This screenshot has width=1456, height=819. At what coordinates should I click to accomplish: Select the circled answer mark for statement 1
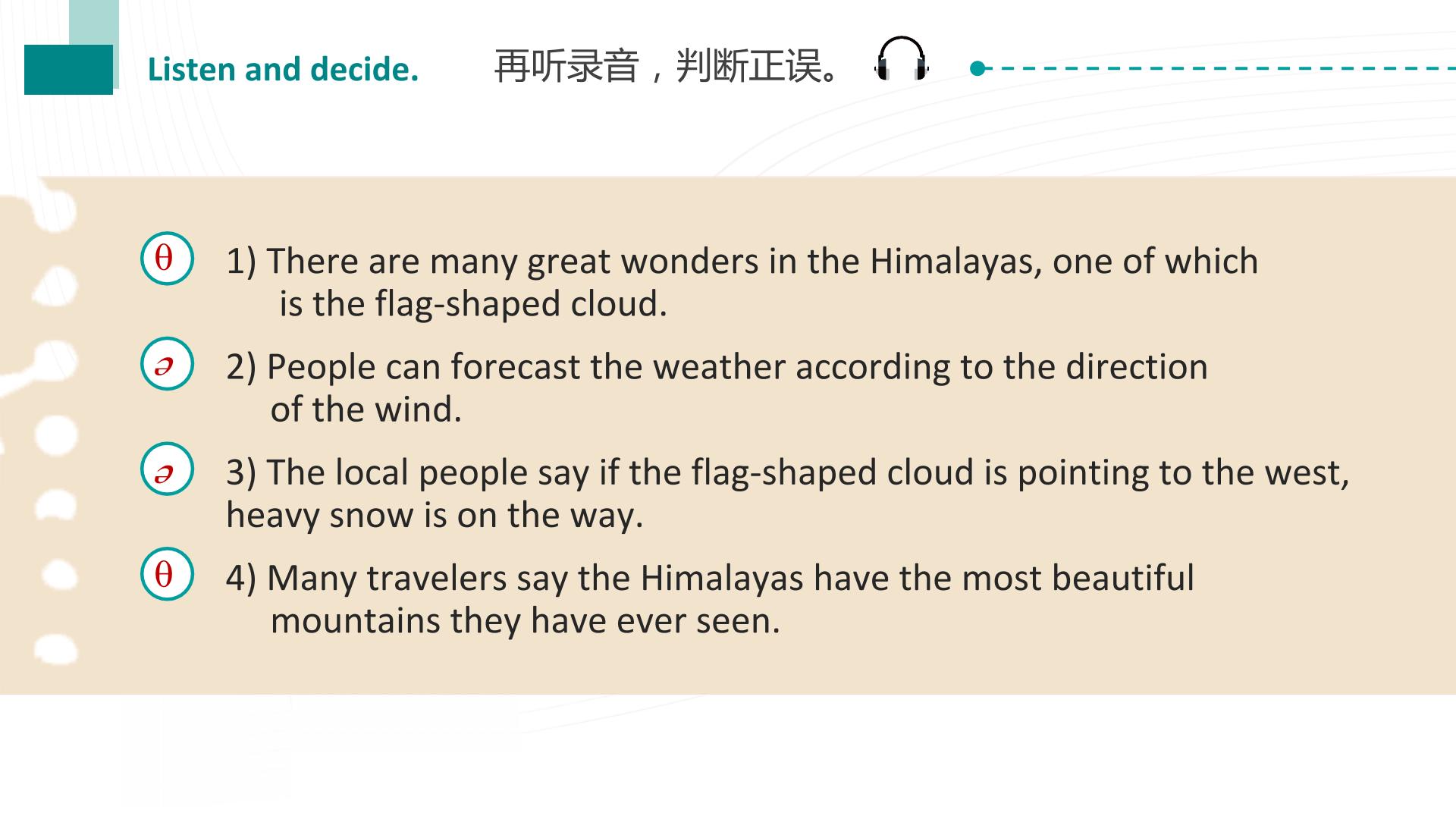tap(167, 259)
